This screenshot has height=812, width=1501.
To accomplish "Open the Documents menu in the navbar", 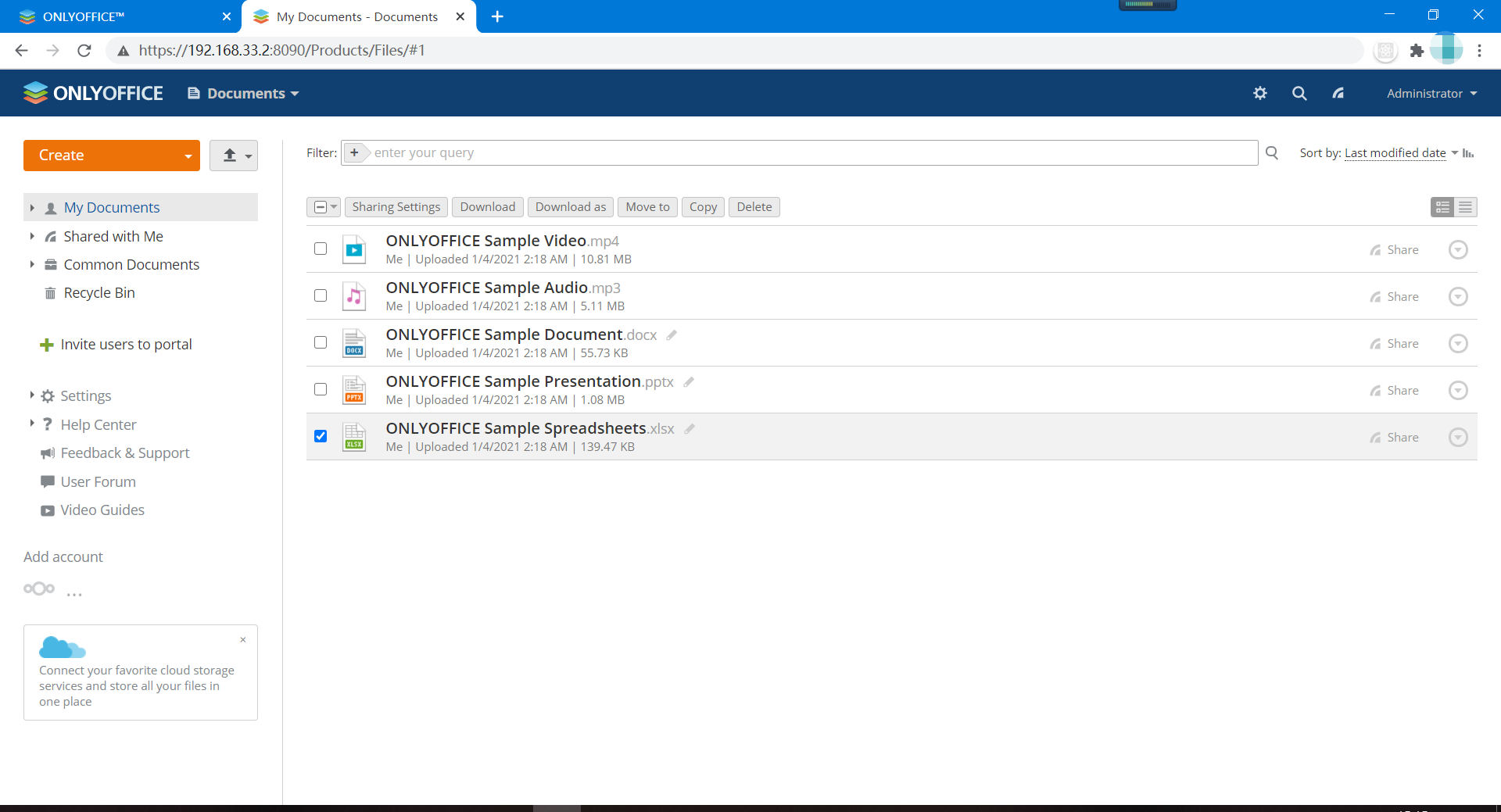I will [242, 93].
